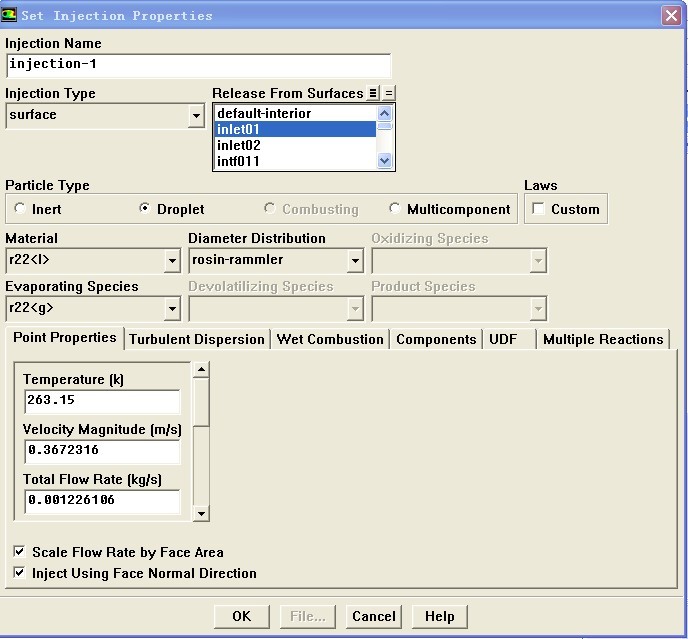Click point properties scroll up arrow

tap(201, 370)
